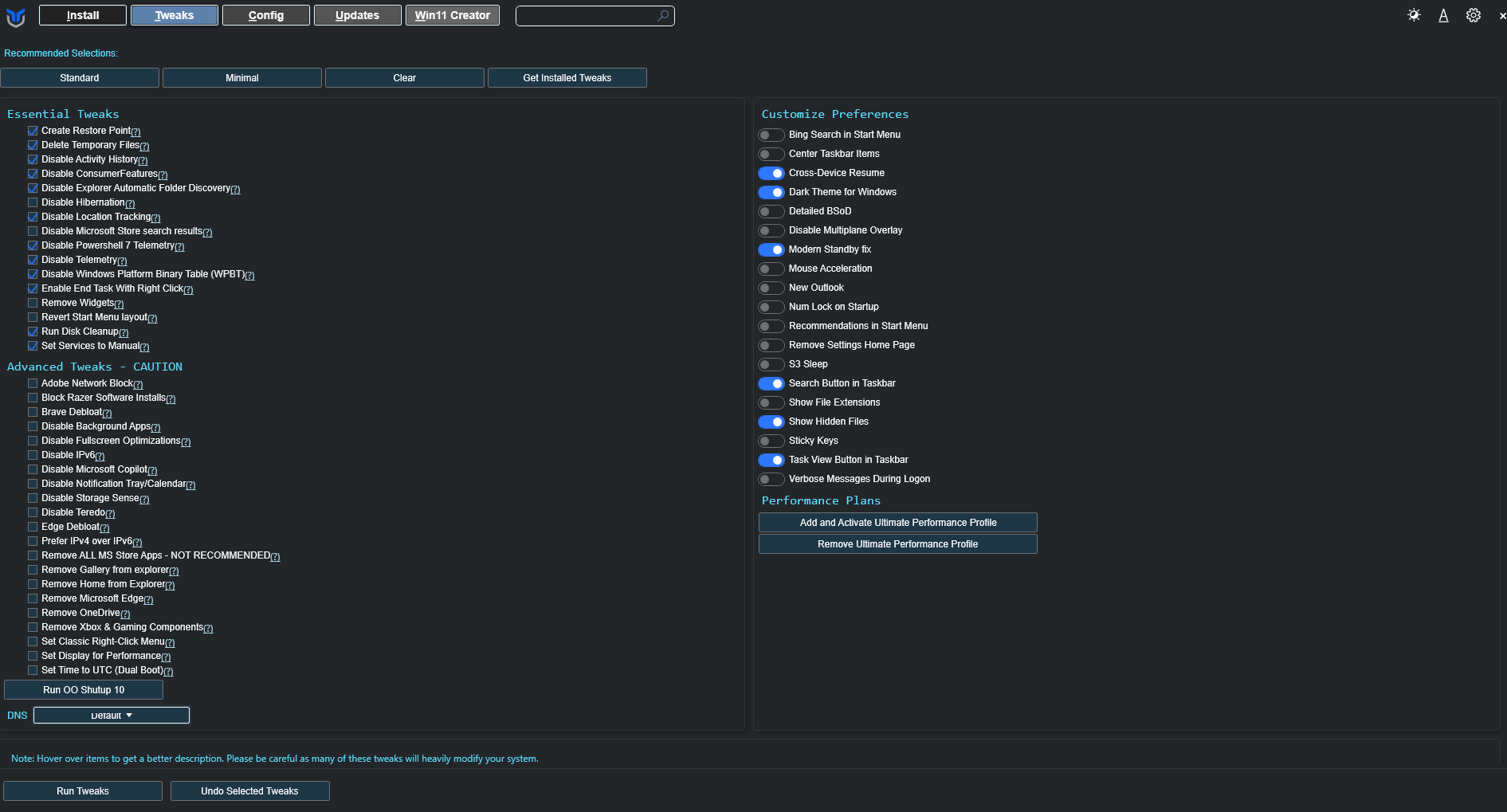Clear all tweak selections
Viewport: 1507px width, 812px height.
click(405, 78)
